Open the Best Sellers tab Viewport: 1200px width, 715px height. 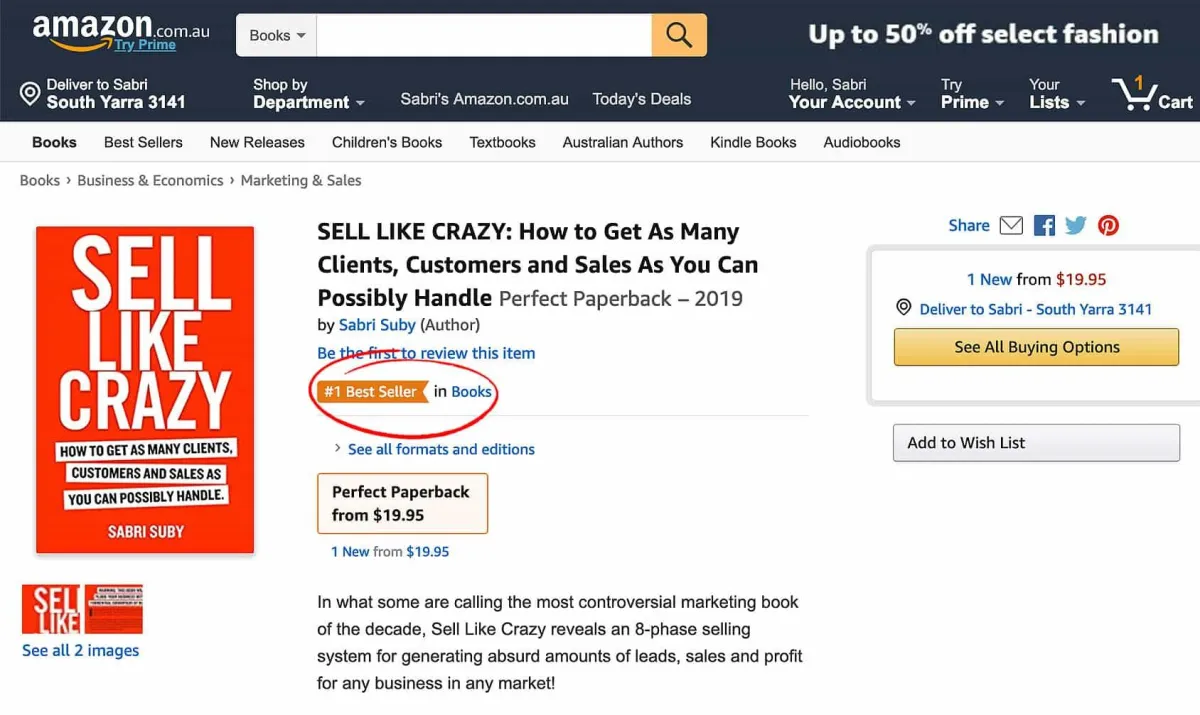tap(143, 142)
